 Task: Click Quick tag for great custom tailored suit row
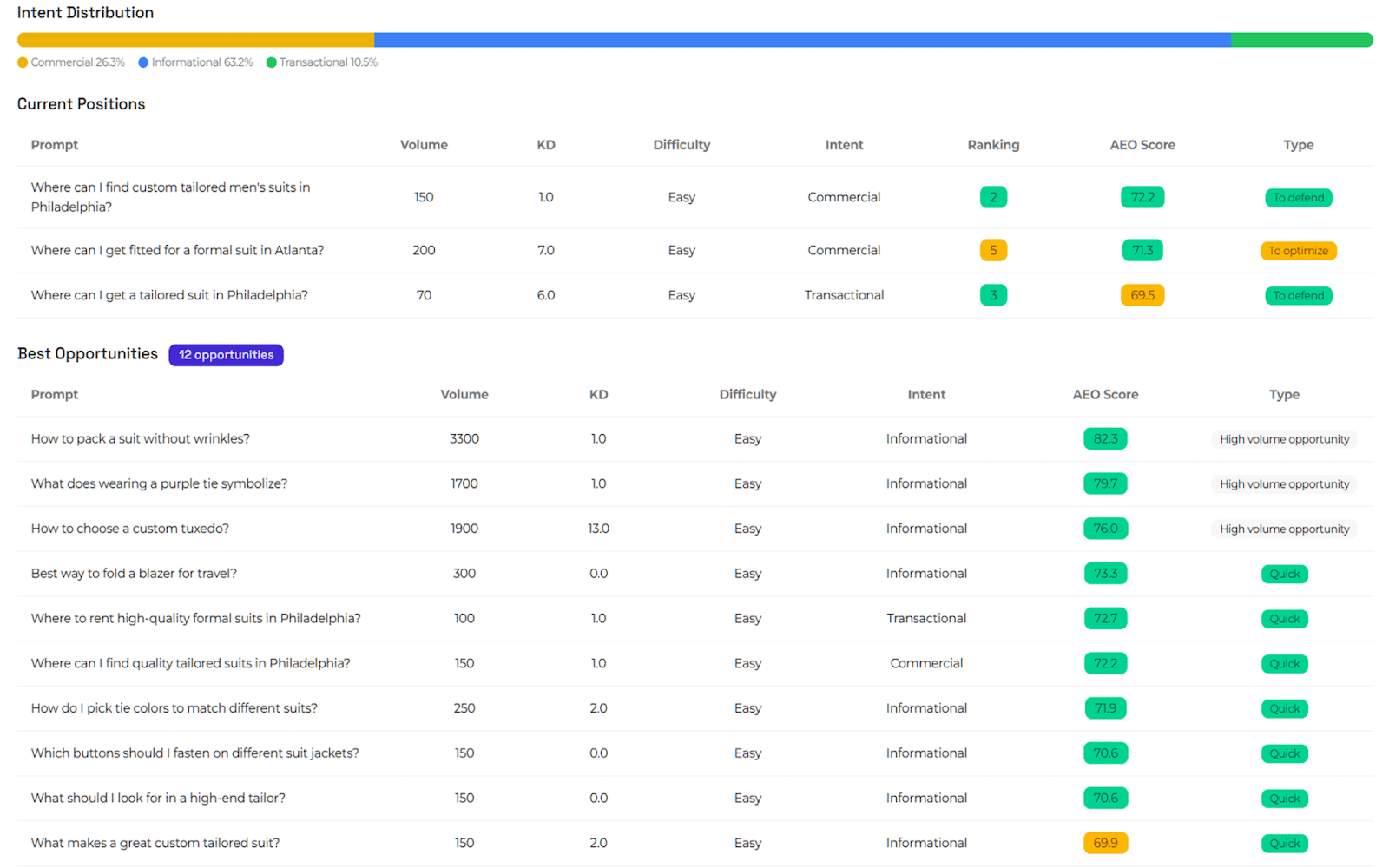tap(1284, 844)
